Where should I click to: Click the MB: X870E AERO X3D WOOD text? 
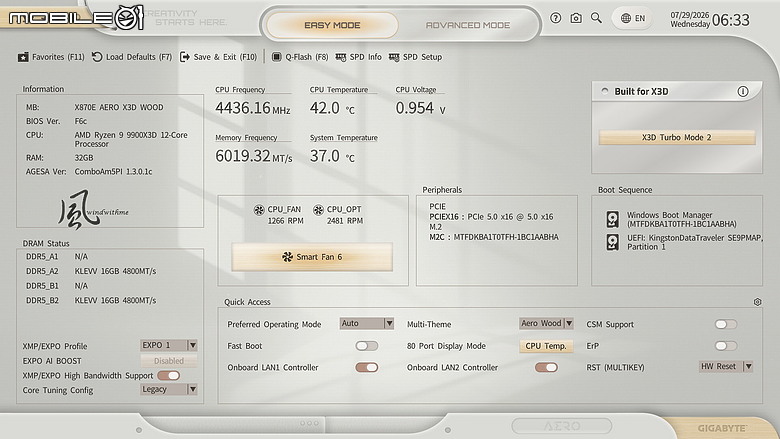tap(95, 107)
